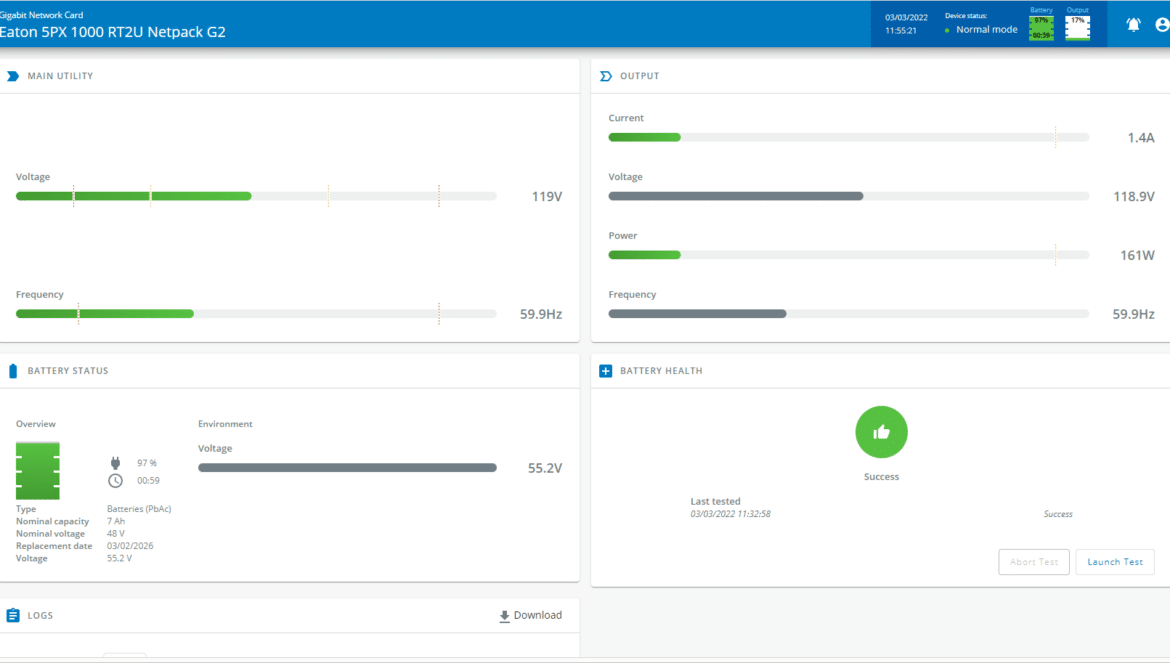Image resolution: width=1170 pixels, height=663 pixels.
Task: Click the header time 11:55:21
Action: pyautogui.click(x=901, y=31)
